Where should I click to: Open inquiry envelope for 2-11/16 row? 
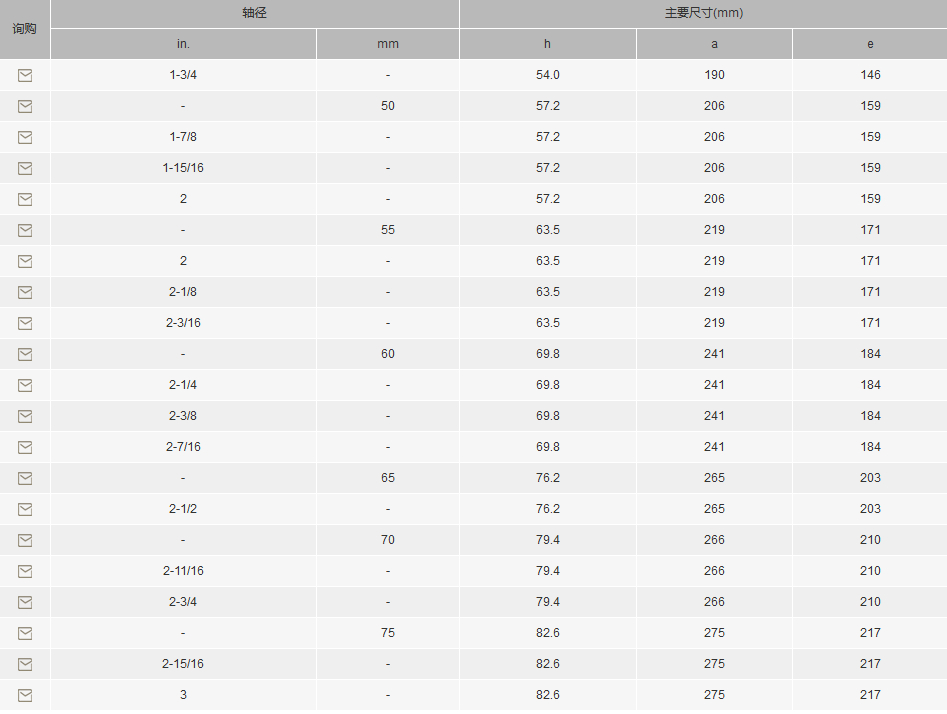click(25, 571)
